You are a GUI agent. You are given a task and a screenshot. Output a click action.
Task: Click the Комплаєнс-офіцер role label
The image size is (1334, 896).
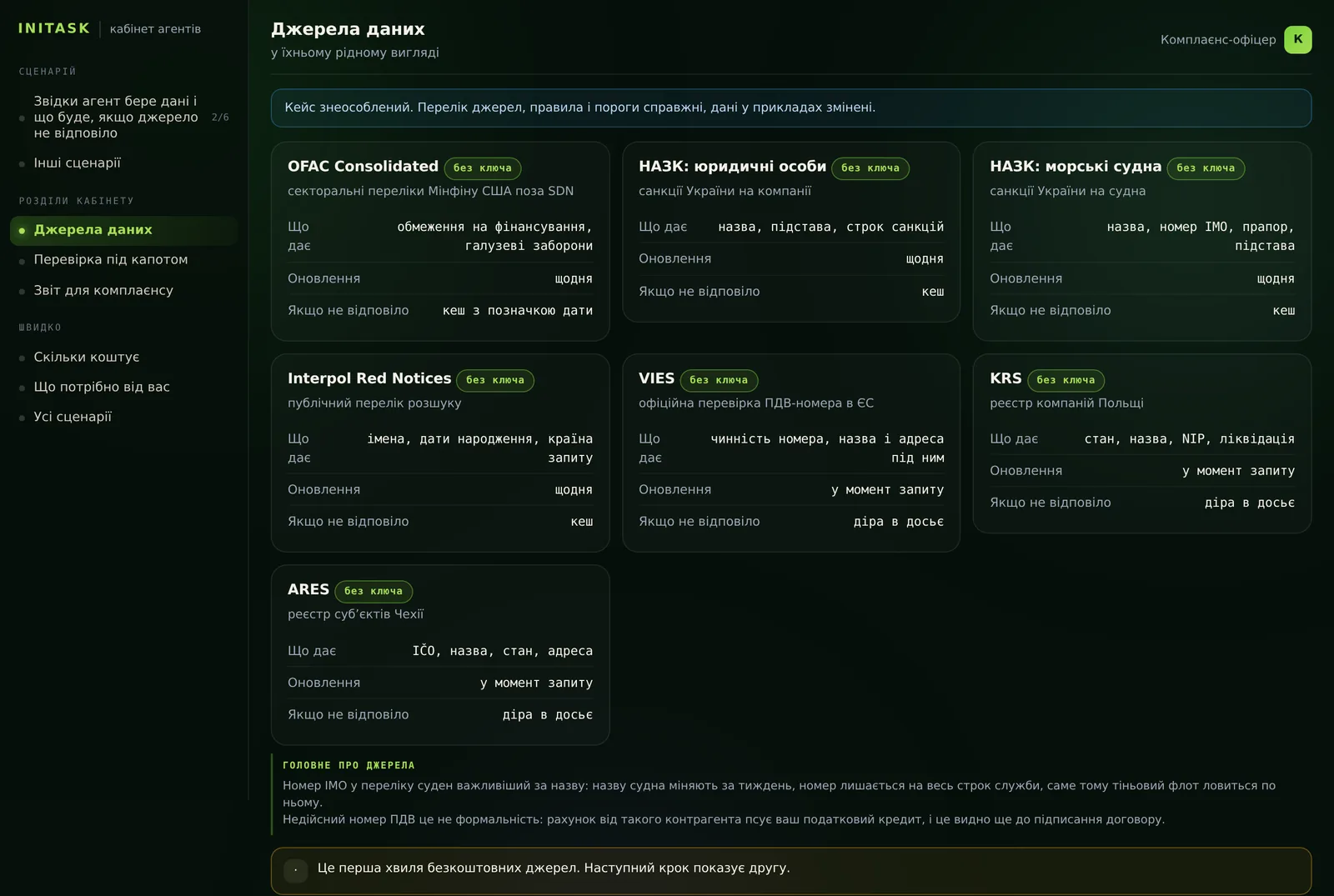[1218, 40]
